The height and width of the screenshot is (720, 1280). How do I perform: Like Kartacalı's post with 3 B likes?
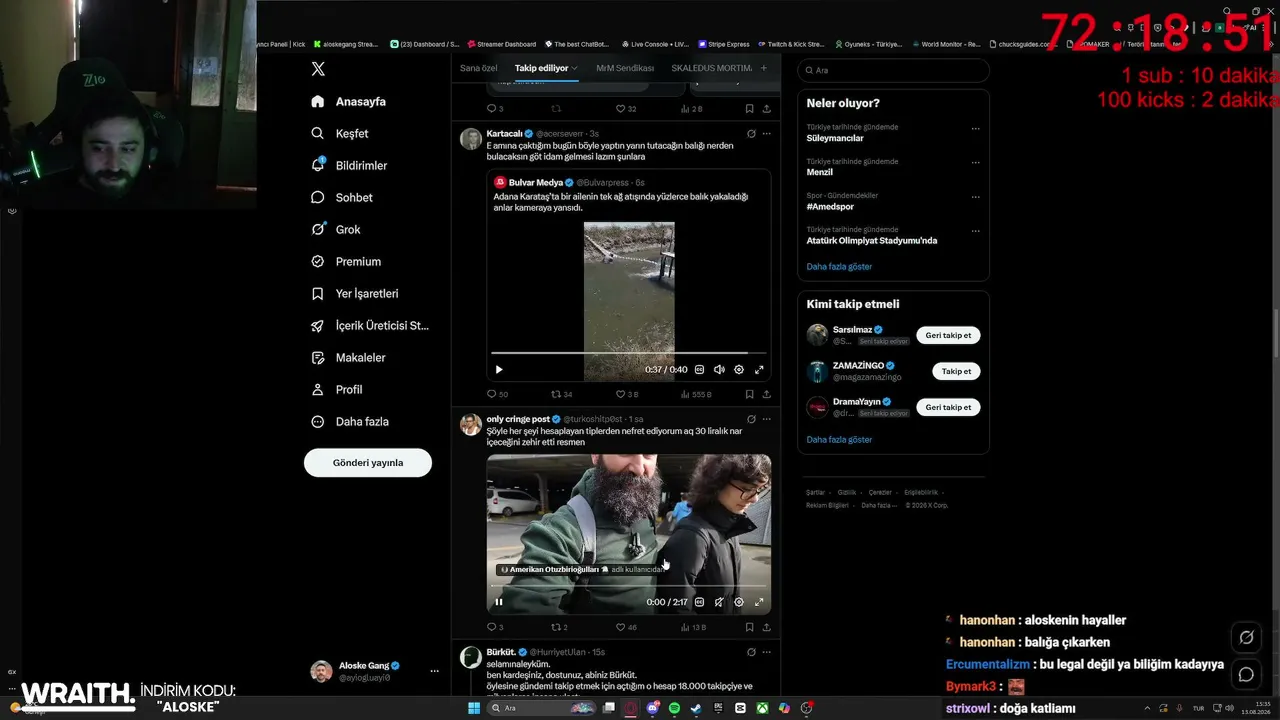pyautogui.click(x=627, y=394)
